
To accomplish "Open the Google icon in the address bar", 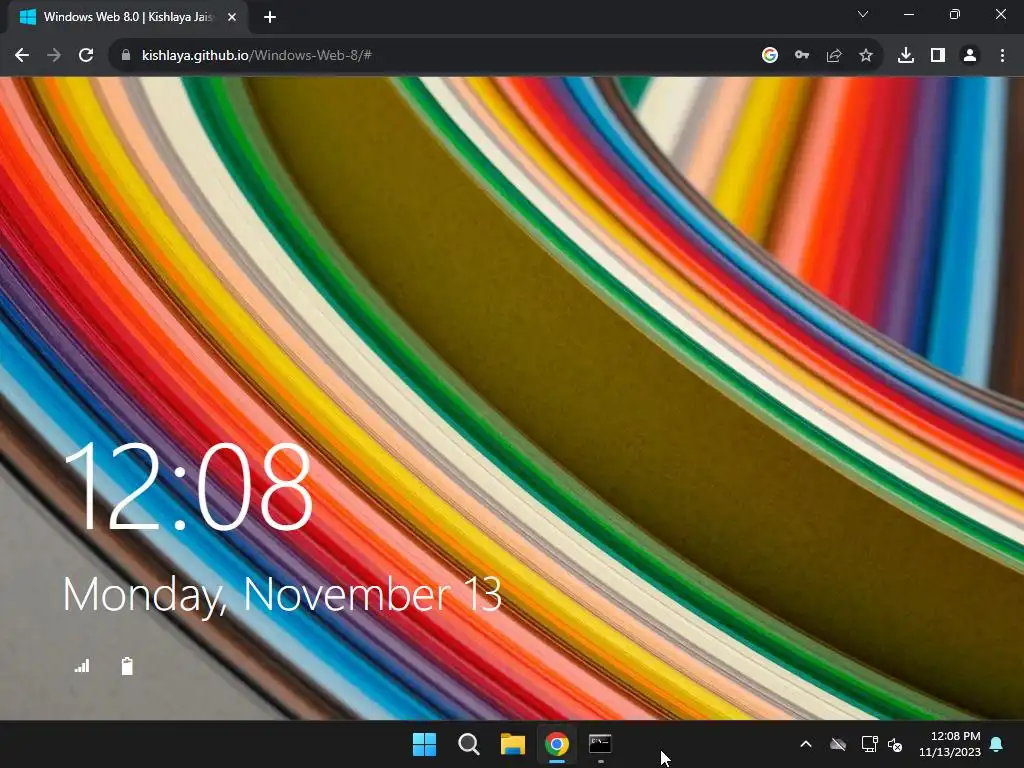I will tap(770, 56).
